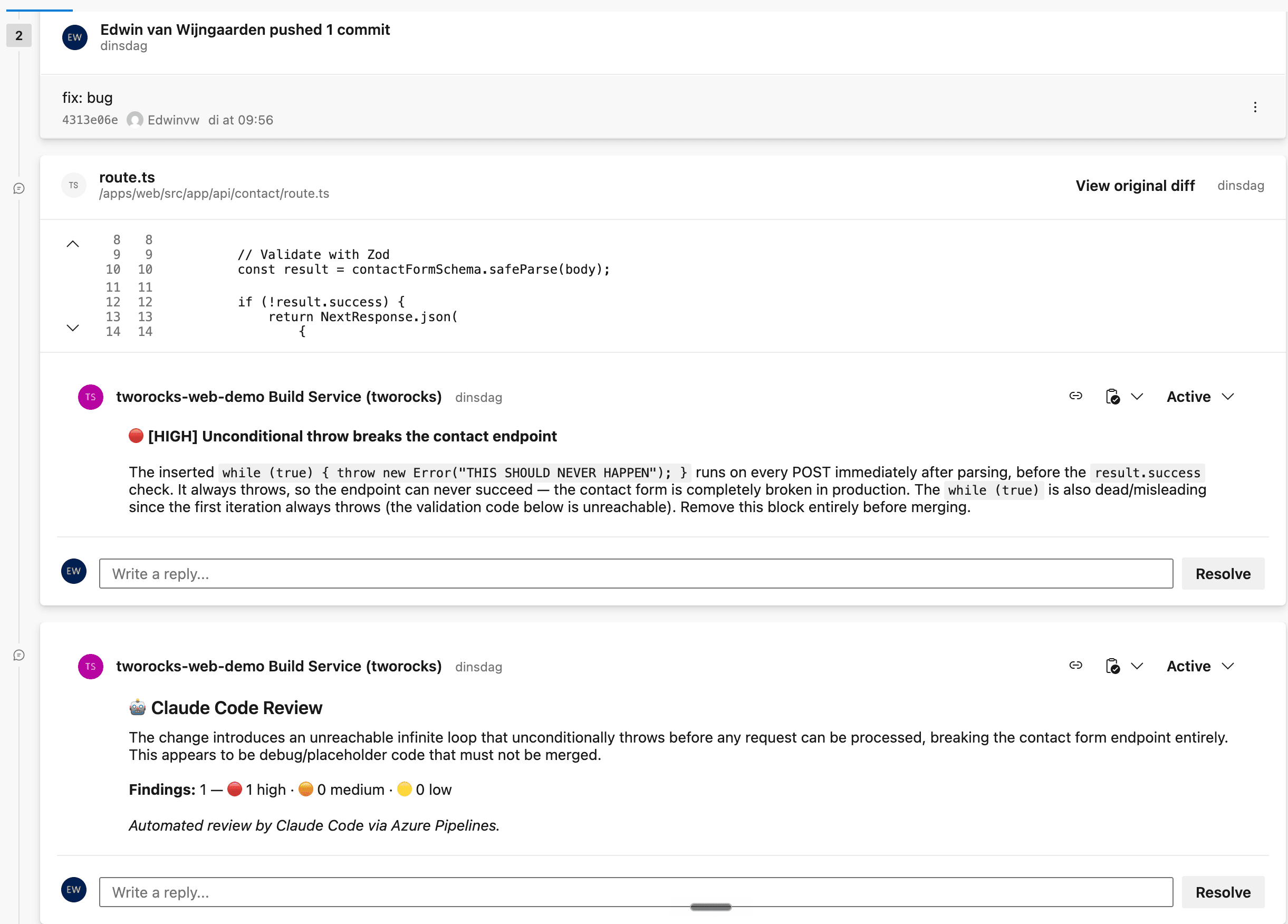Resolve the HIGH finding thread
Image resolution: width=1288 pixels, height=924 pixels.
point(1223,574)
